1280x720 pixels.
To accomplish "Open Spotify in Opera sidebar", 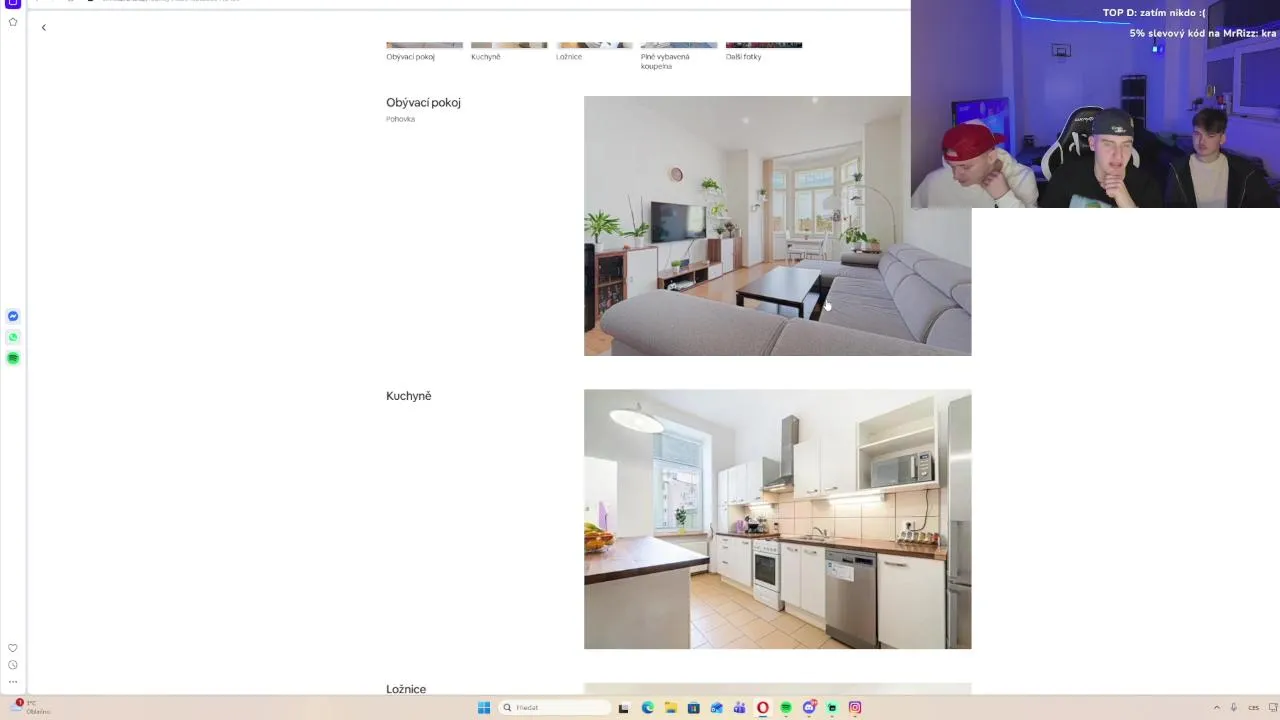I will 13,358.
